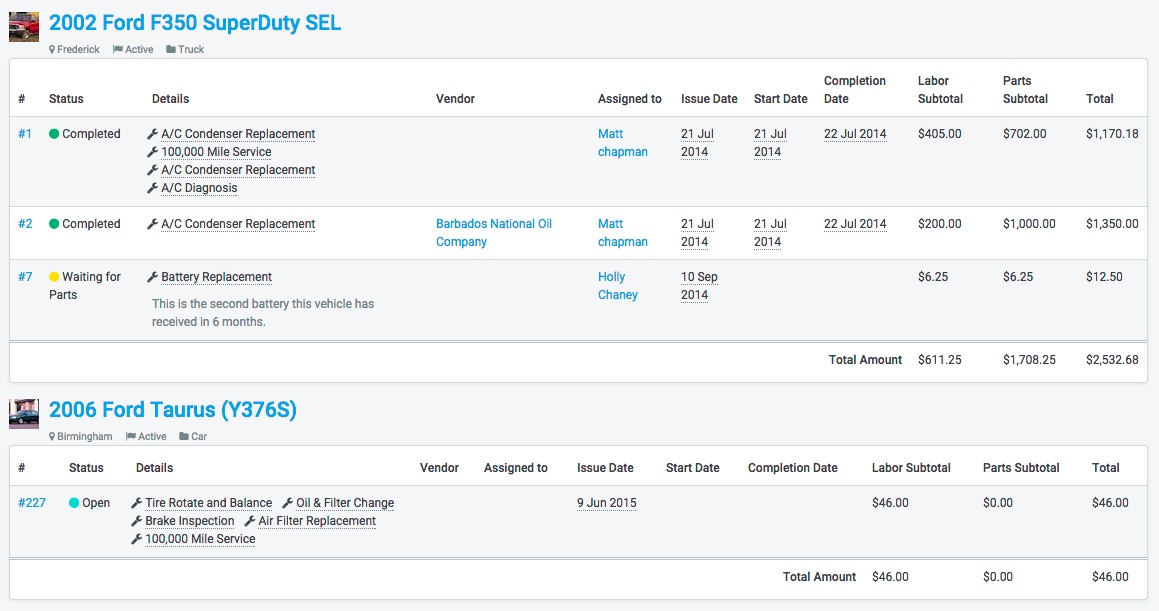
Task: Click the Car folder icon
Action: coord(184,437)
